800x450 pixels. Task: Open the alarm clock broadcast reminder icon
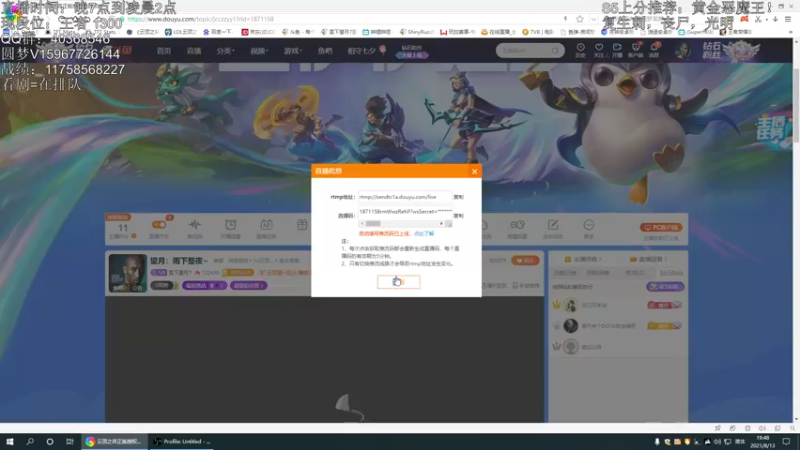pyautogui.click(x=231, y=225)
